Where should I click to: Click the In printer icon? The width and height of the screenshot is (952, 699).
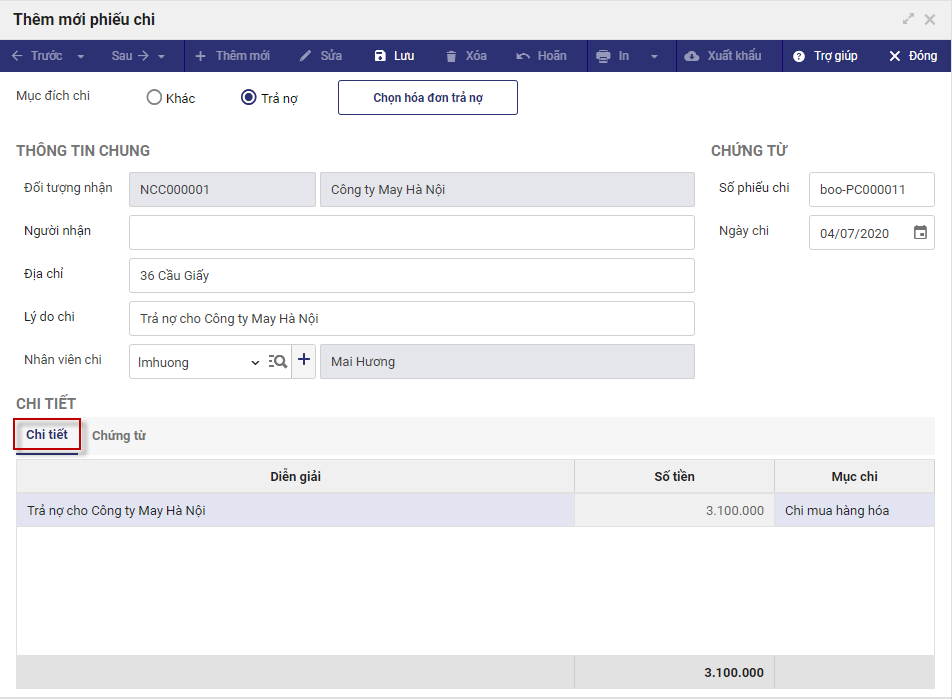pos(603,56)
